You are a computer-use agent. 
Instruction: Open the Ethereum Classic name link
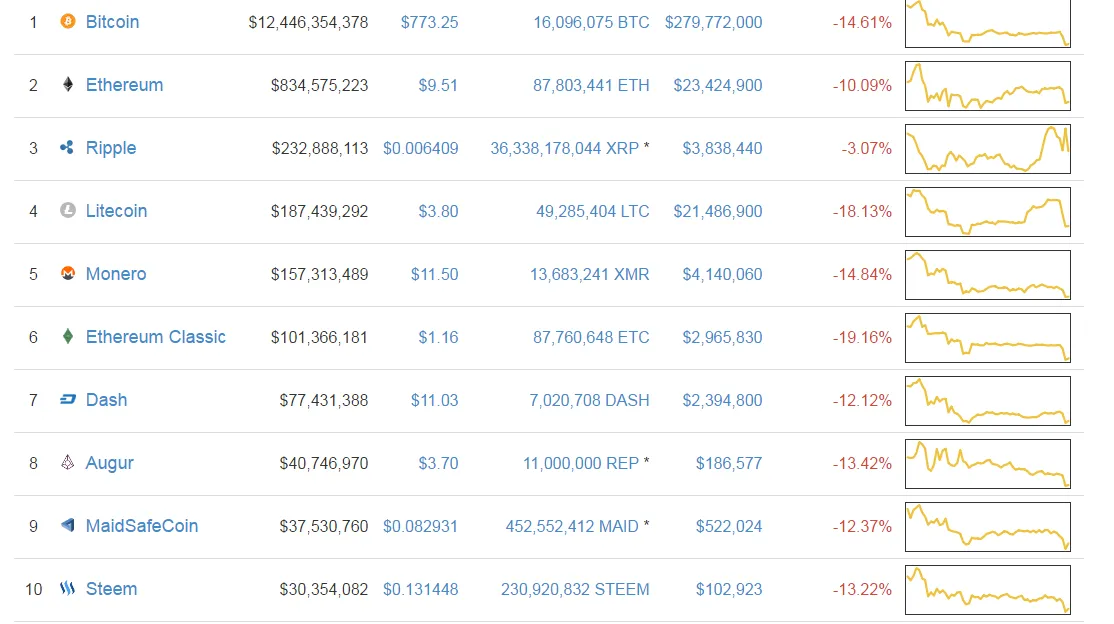point(156,337)
